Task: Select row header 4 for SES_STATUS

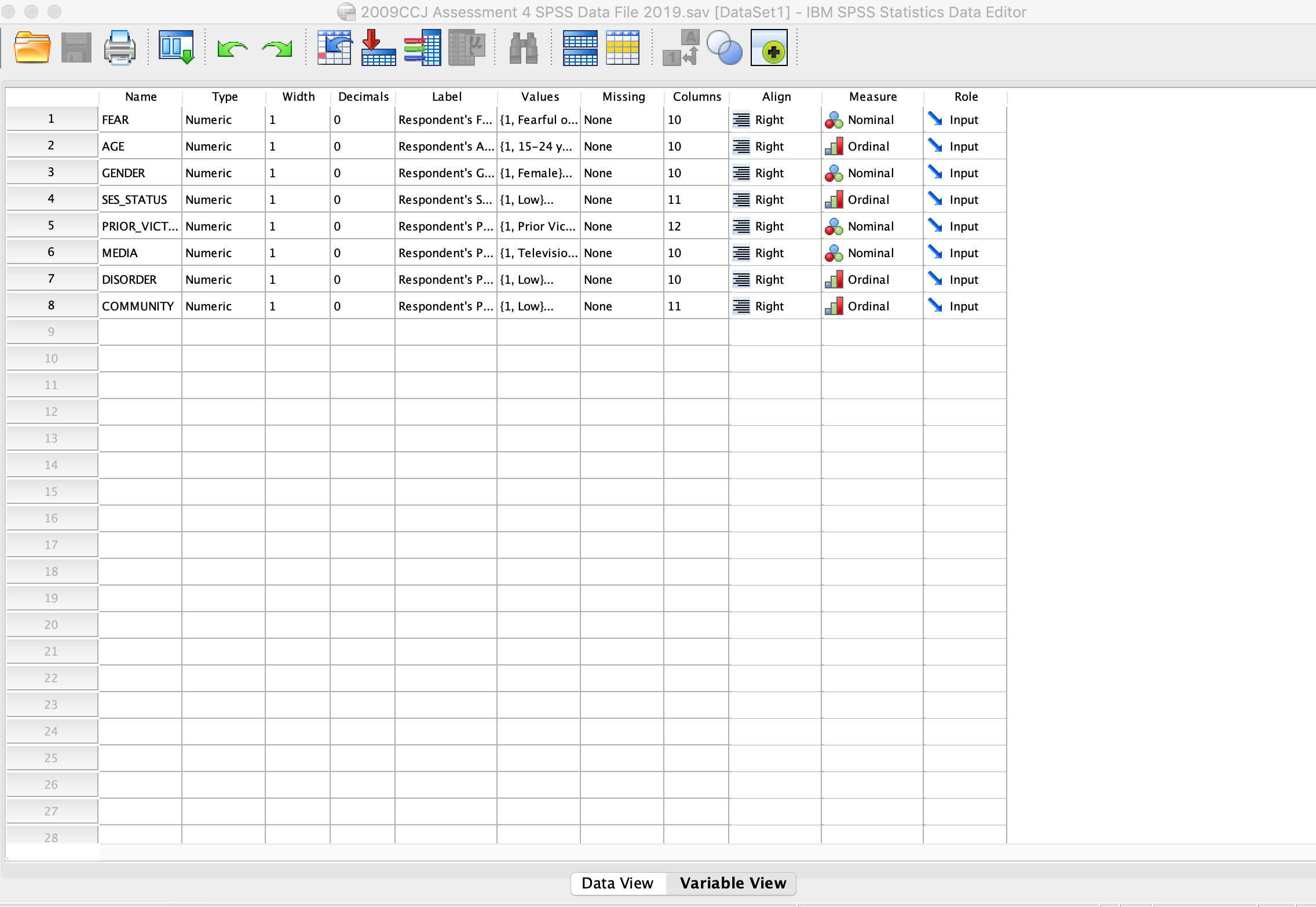Action: tap(52, 199)
